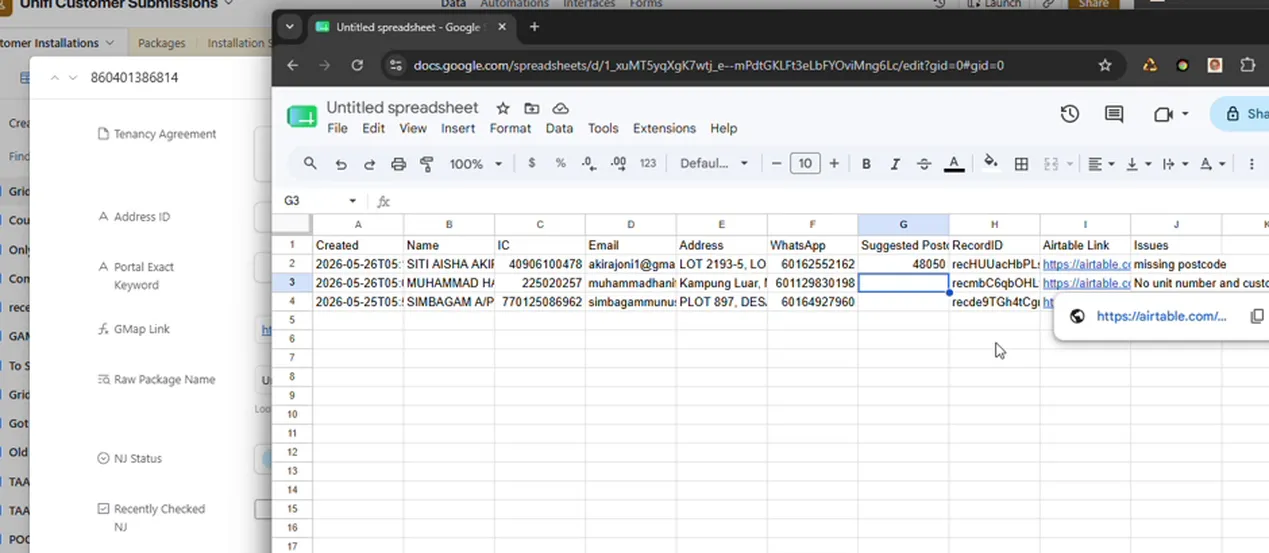
Task: Decrease decimal places in toolbar
Action: tap(588, 163)
